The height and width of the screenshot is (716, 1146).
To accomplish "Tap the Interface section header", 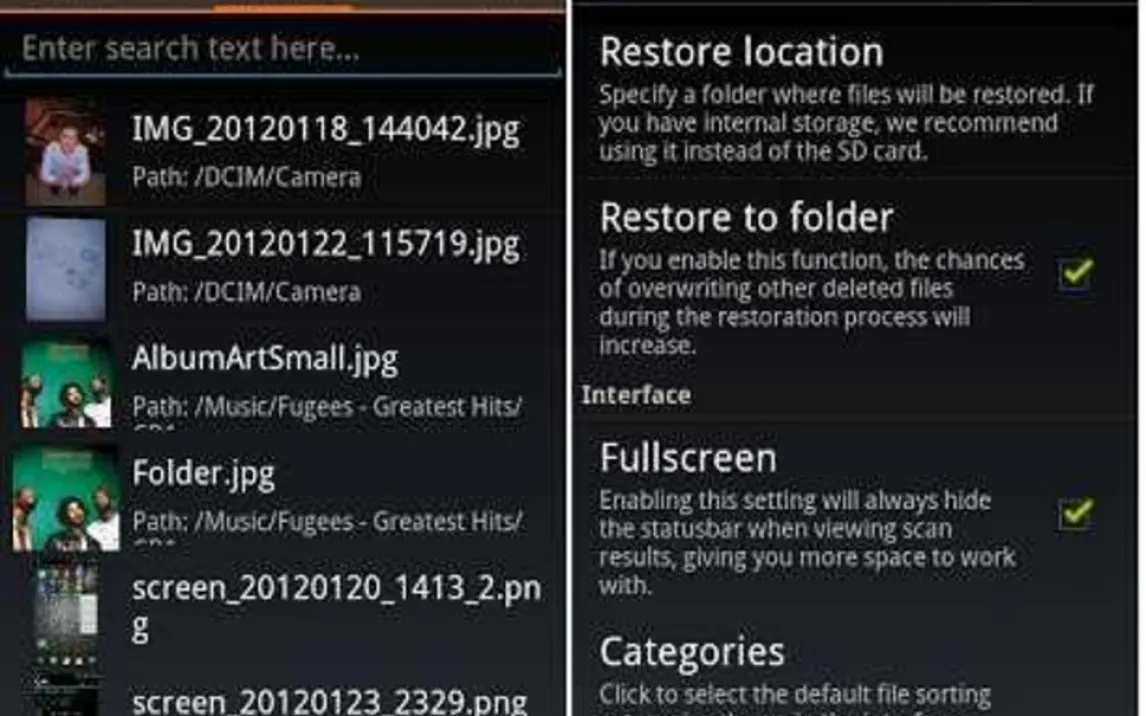I will [636, 395].
